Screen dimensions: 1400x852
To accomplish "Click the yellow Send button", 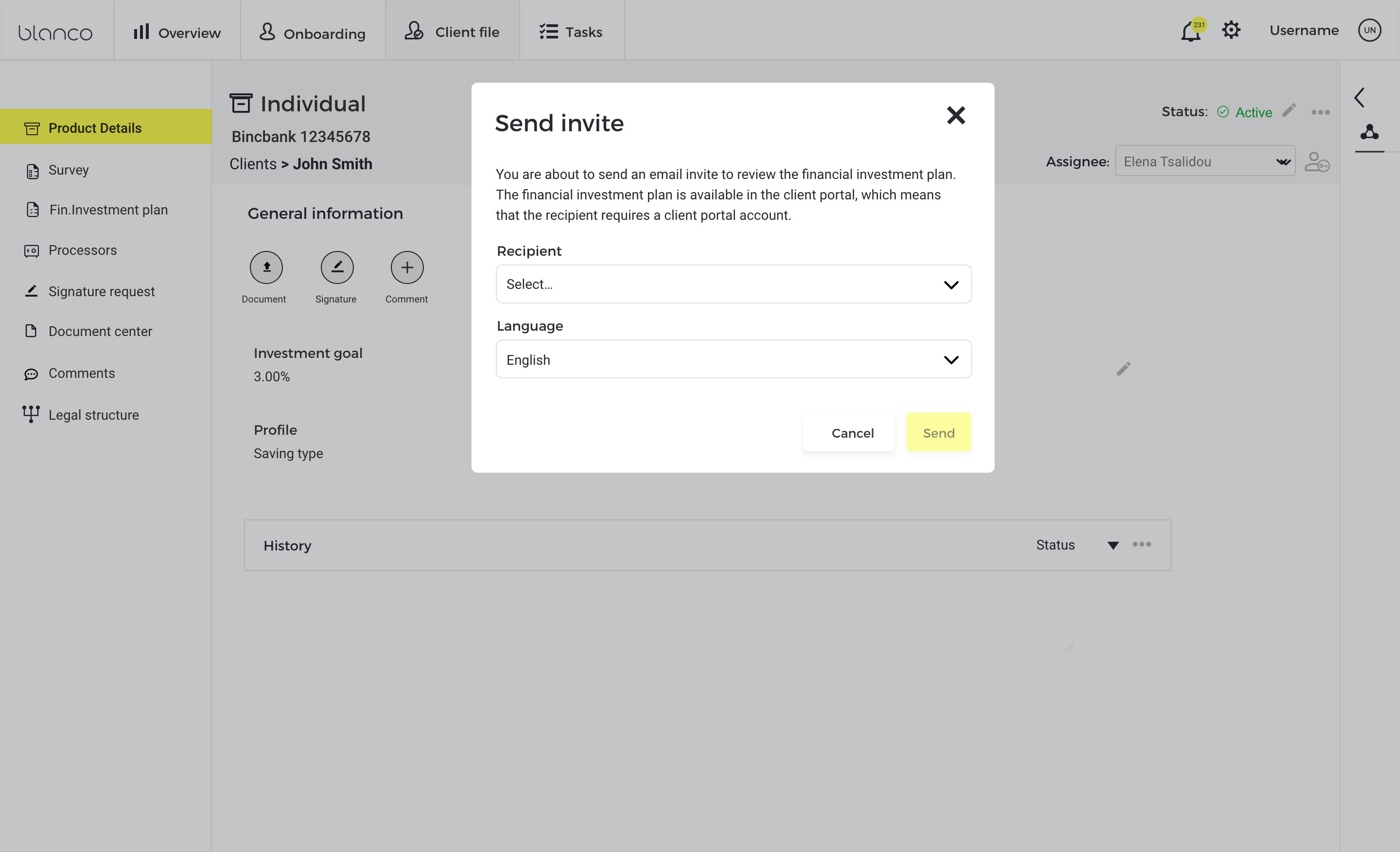I will tap(938, 432).
